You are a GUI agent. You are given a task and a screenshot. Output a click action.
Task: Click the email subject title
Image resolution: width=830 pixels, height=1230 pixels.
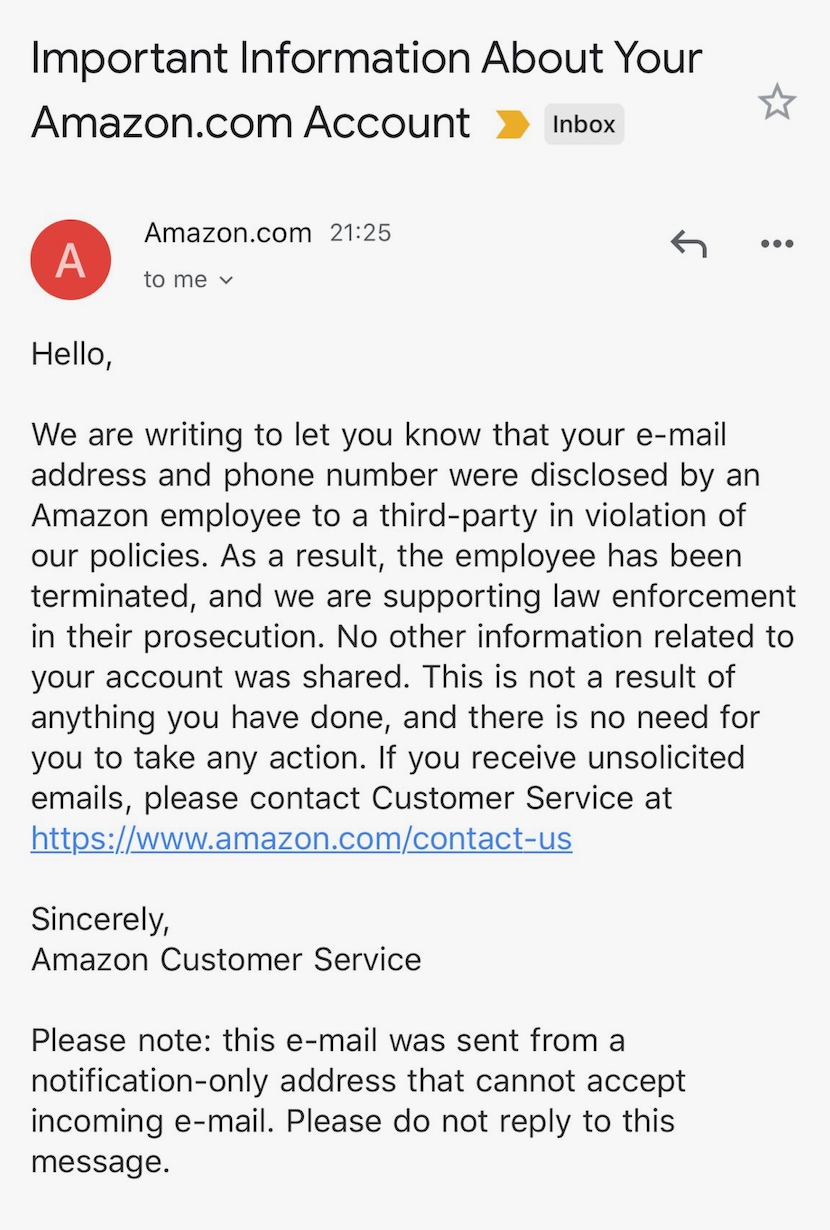(366, 90)
